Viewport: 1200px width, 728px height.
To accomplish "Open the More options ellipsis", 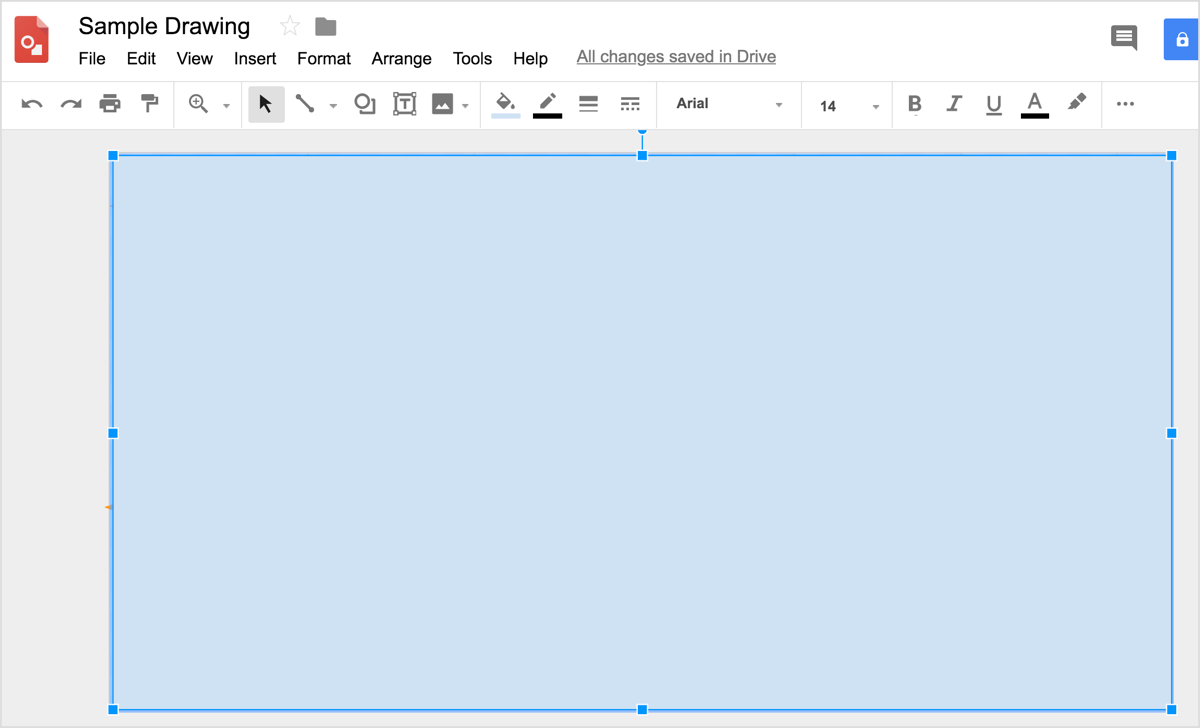I will pos(1125,104).
